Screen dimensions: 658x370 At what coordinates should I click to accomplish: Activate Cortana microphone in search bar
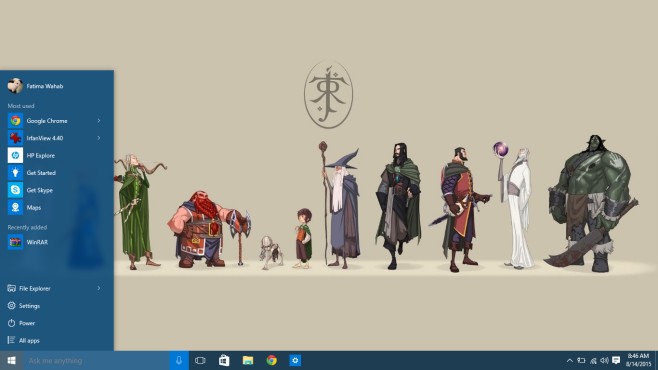click(179, 360)
